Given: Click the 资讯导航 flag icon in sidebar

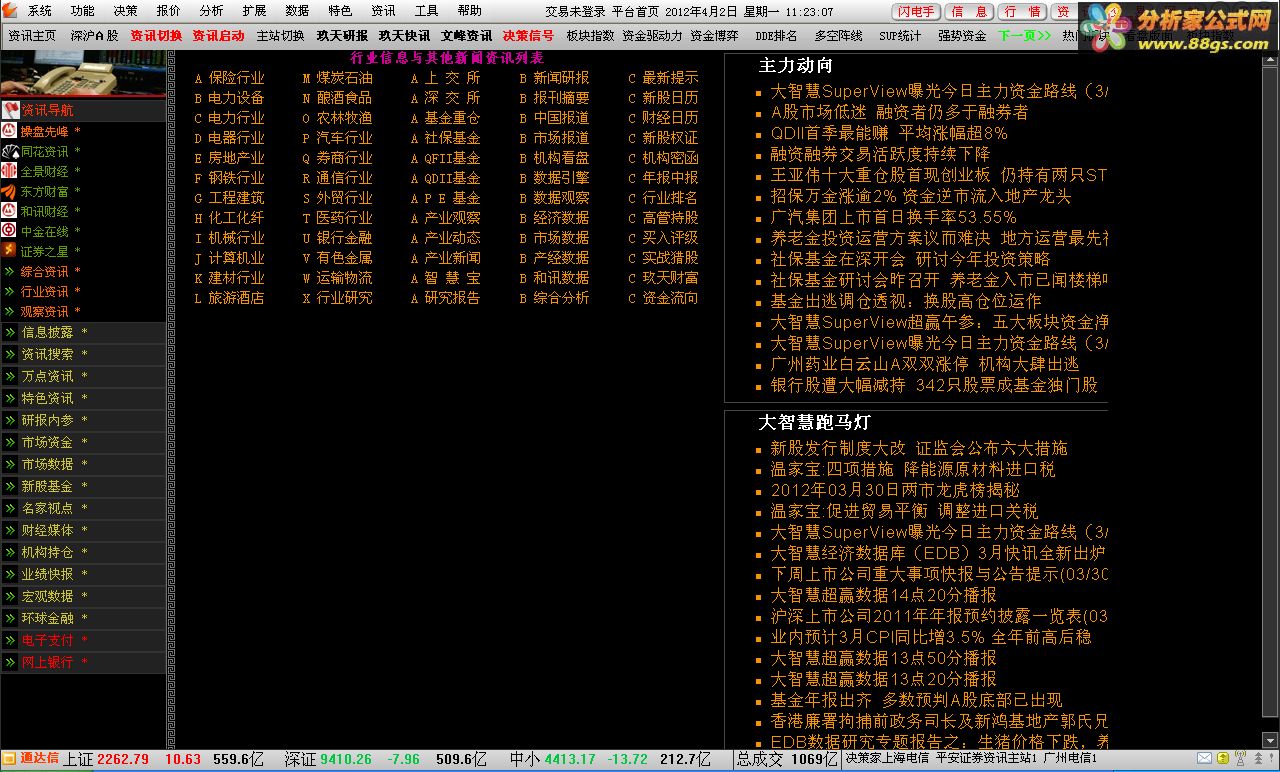Looking at the screenshot, I should [x=10, y=110].
